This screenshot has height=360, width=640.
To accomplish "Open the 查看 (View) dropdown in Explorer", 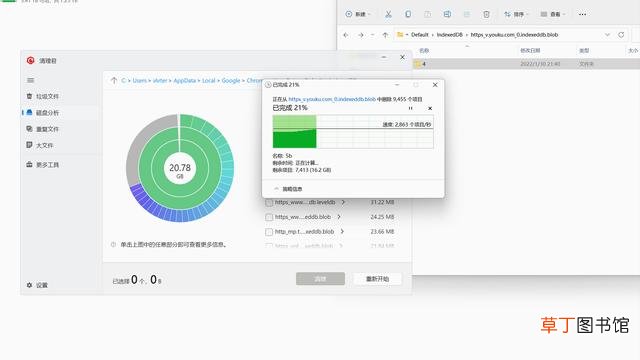I will [x=553, y=14].
